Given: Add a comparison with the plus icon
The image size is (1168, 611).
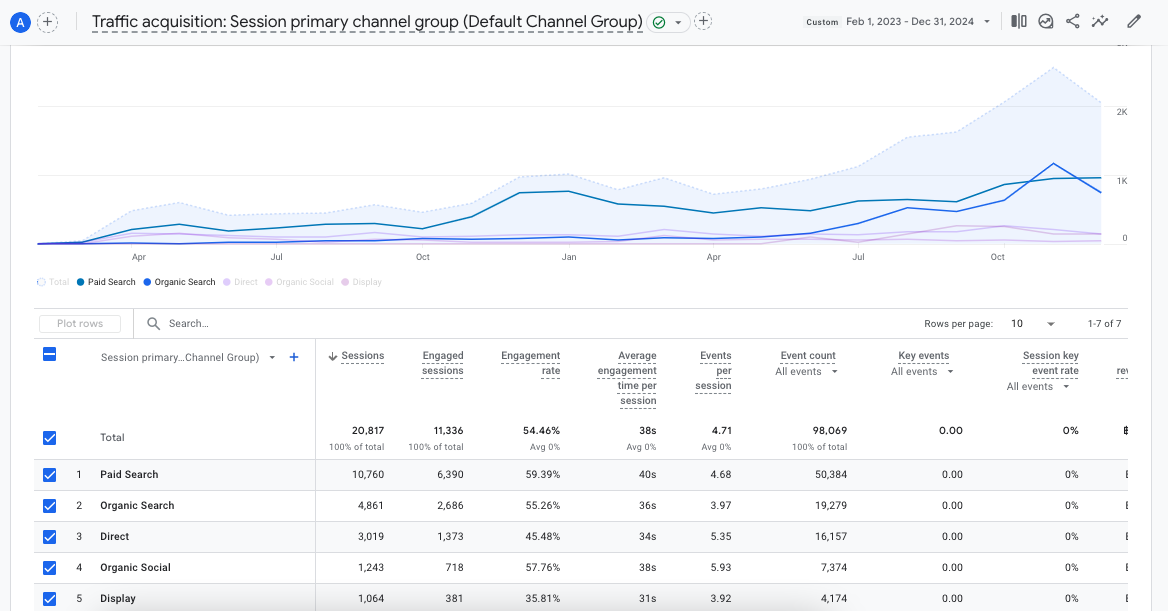Looking at the screenshot, I should tap(47, 22).
